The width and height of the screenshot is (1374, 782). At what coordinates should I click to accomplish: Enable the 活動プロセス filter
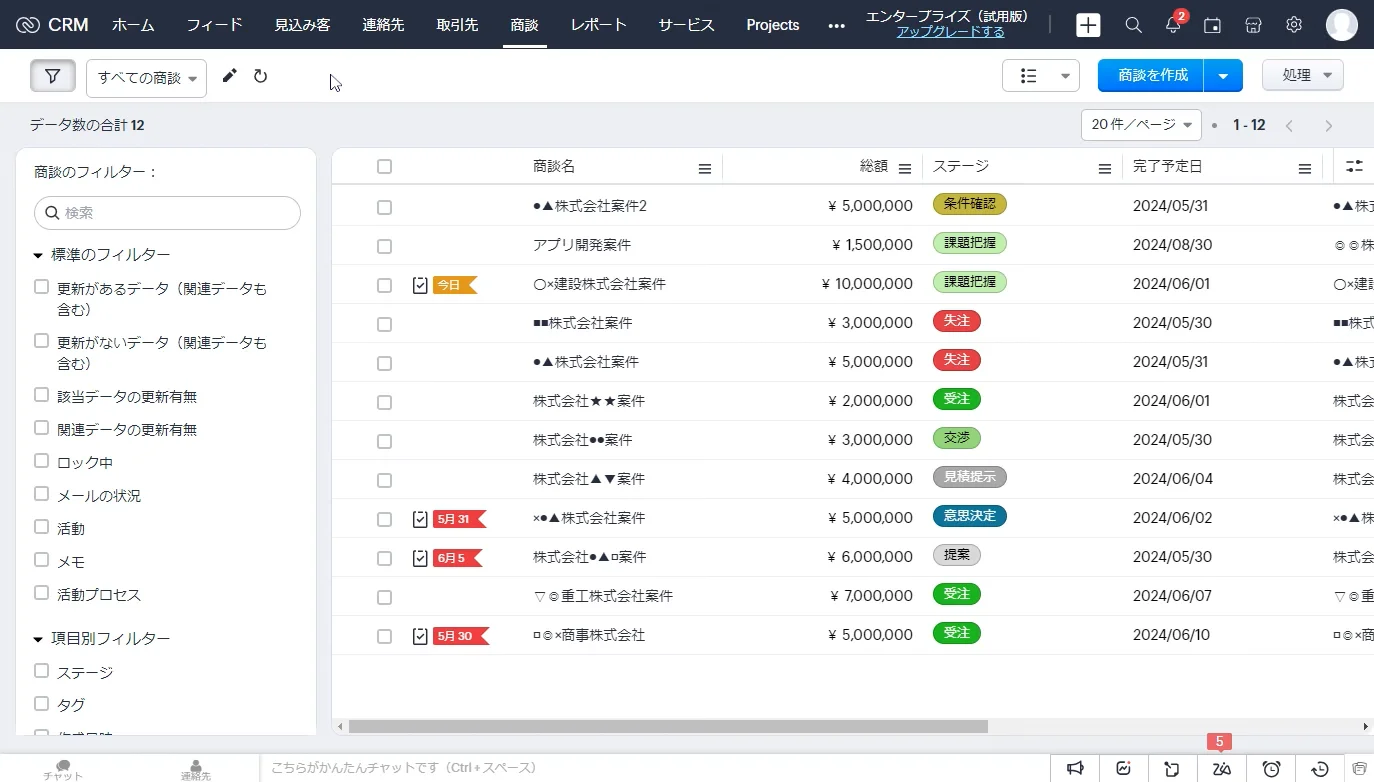pyautogui.click(x=42, y=593)
